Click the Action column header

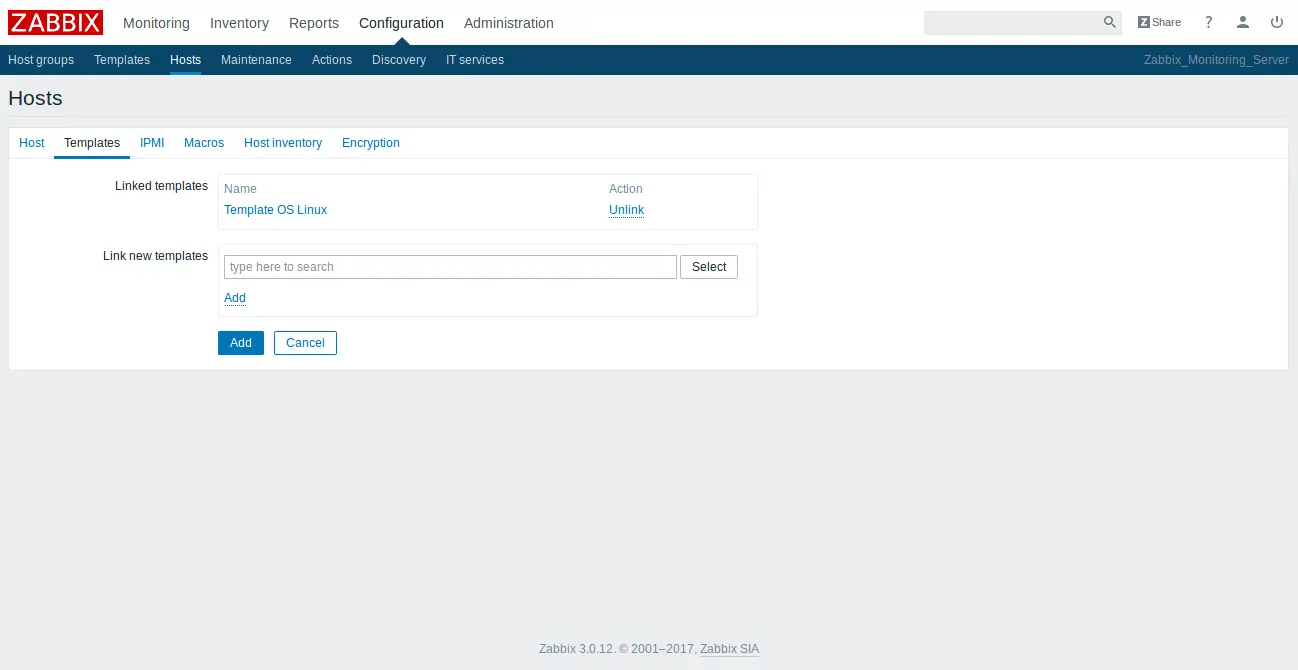tap(626, 189)
